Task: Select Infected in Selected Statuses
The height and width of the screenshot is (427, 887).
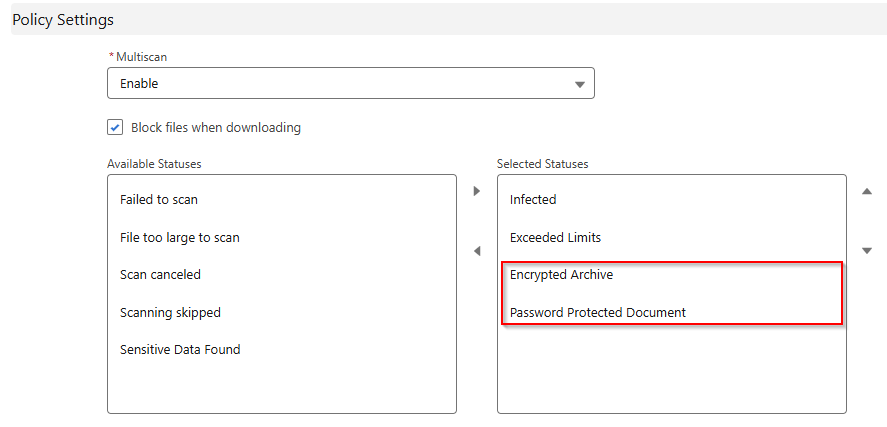Action: pos(533,200)
